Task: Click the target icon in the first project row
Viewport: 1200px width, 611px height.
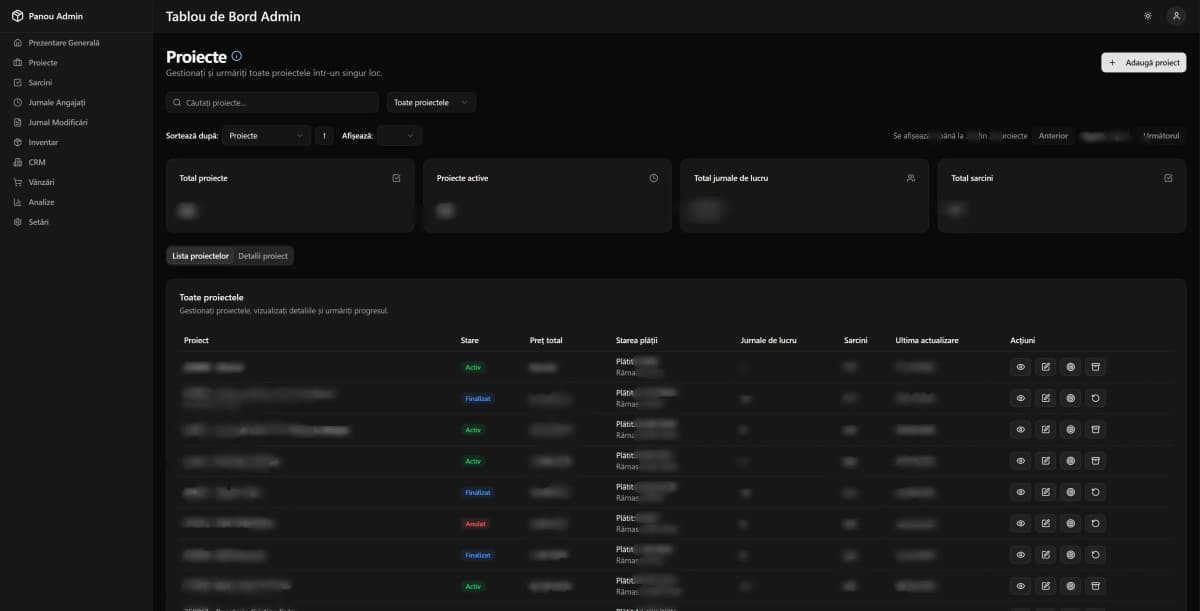Action: click(1070, 367)
